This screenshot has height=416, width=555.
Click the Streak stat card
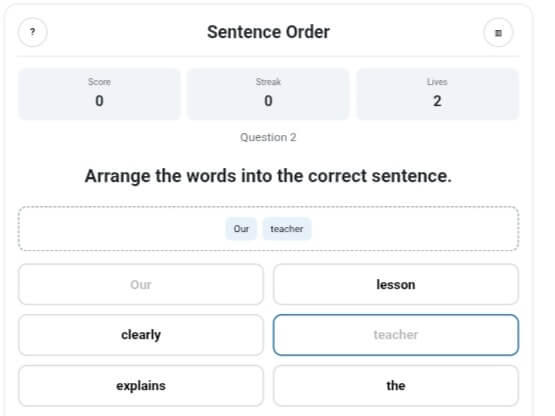click(268, 94)
